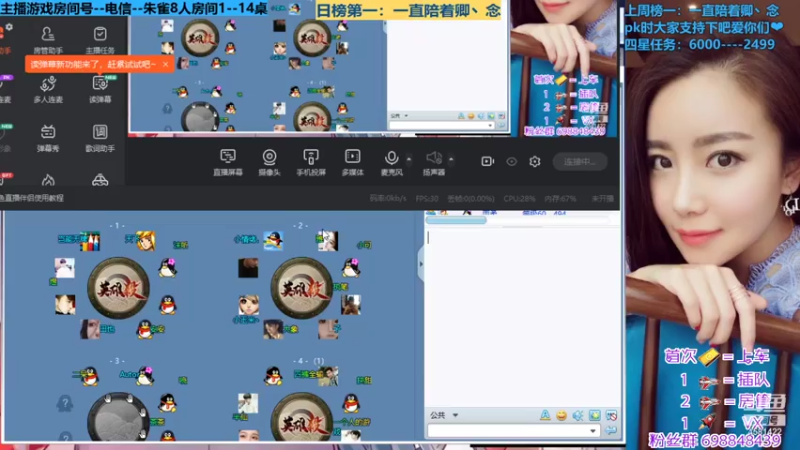Add 摄像头 camera source
The width and height of the screenshot is (800, 450).
point(269,163)
